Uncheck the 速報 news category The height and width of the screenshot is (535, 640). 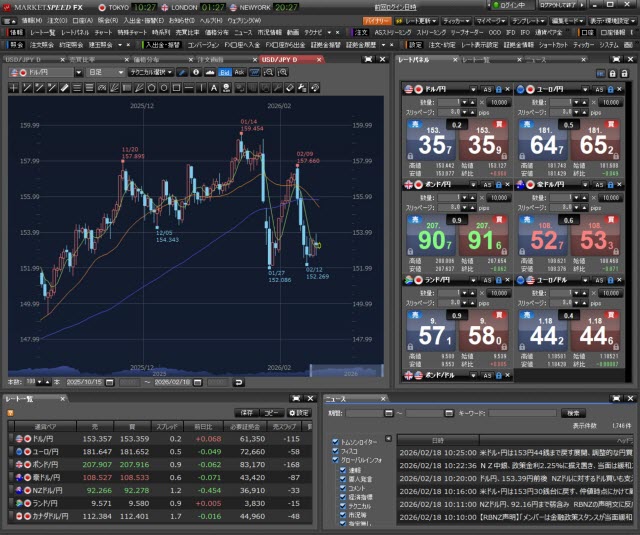coord(343,470)
